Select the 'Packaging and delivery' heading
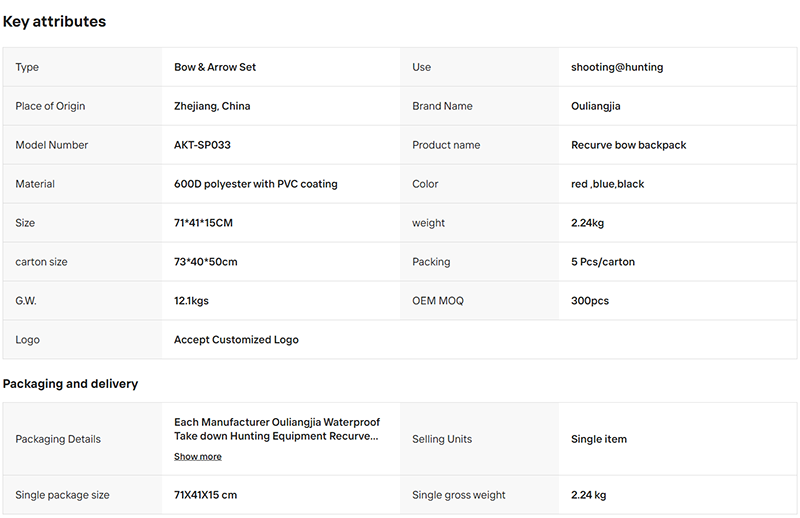The image size is (800, 518). [x=70, y=384]
